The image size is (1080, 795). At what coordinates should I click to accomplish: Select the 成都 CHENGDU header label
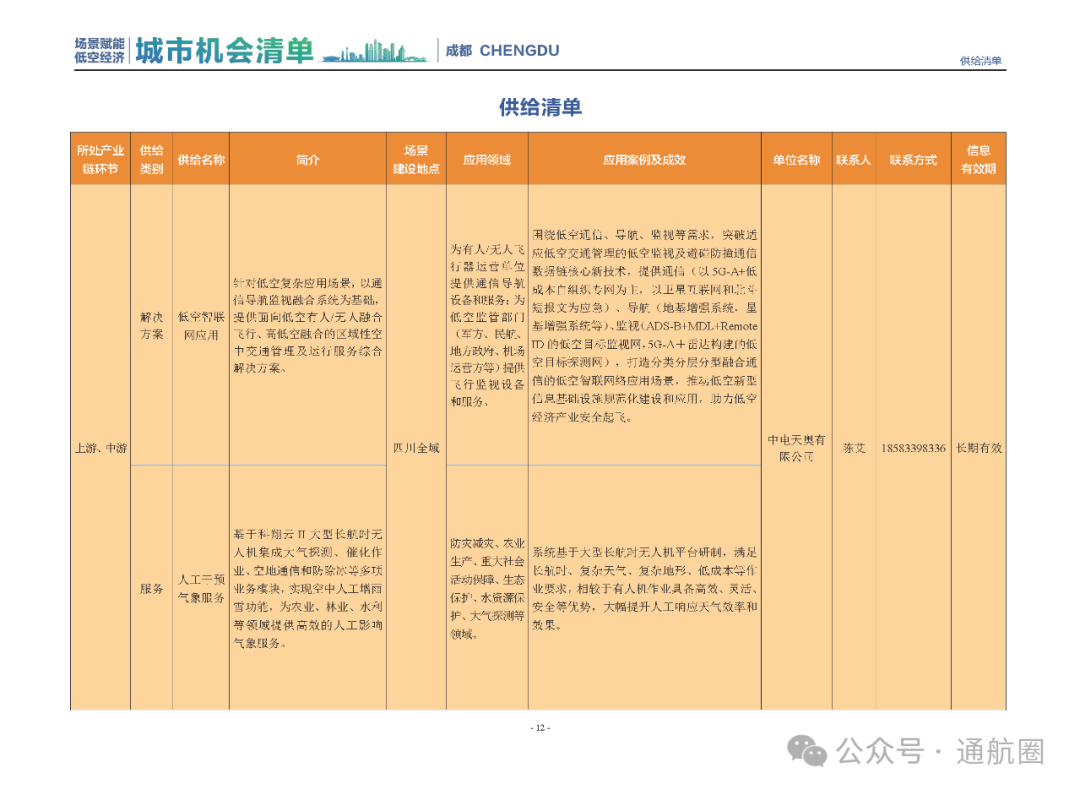point(502,51)
